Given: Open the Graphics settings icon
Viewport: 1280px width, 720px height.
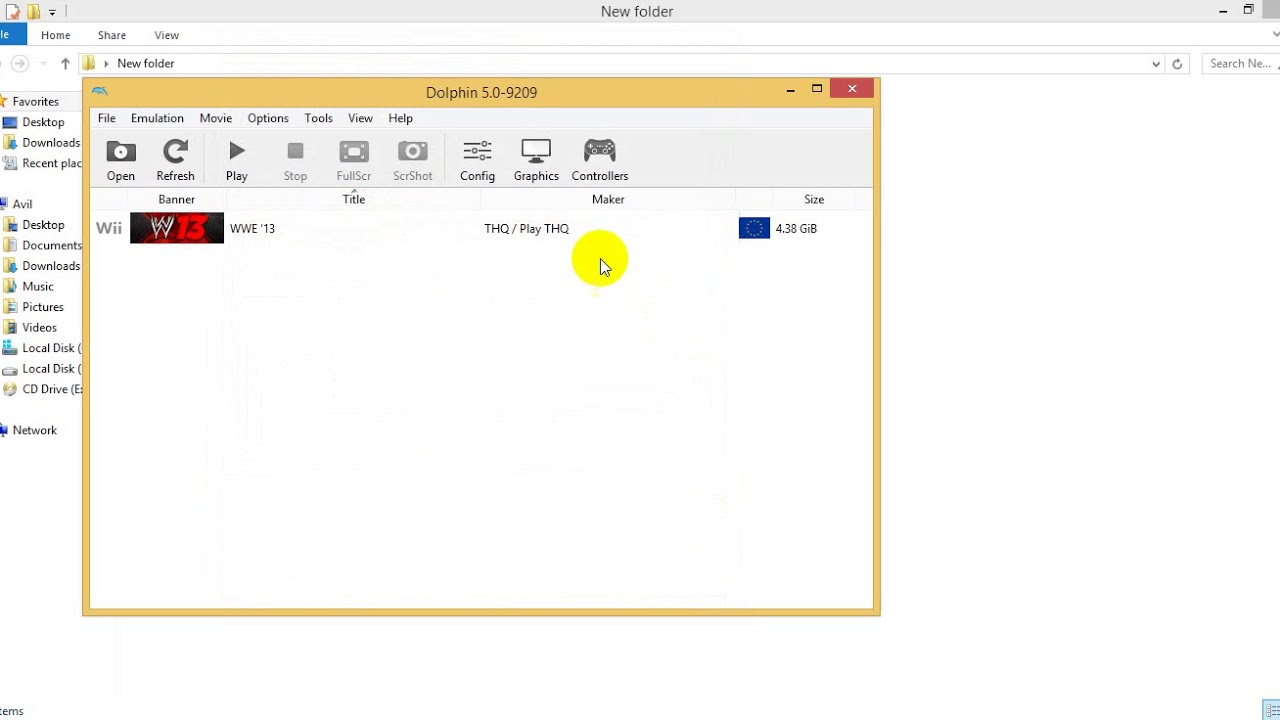Looking at the screenshot, I should click(536, 160).
